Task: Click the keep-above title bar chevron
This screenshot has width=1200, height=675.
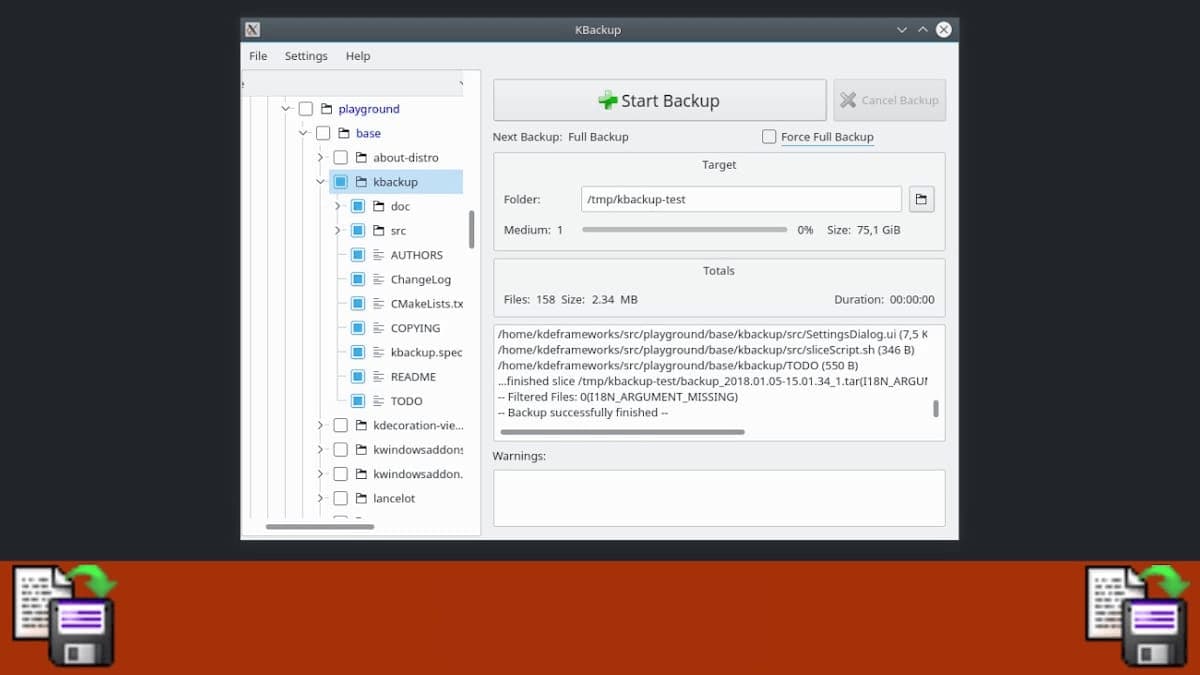Action: (x=923, y=30)
